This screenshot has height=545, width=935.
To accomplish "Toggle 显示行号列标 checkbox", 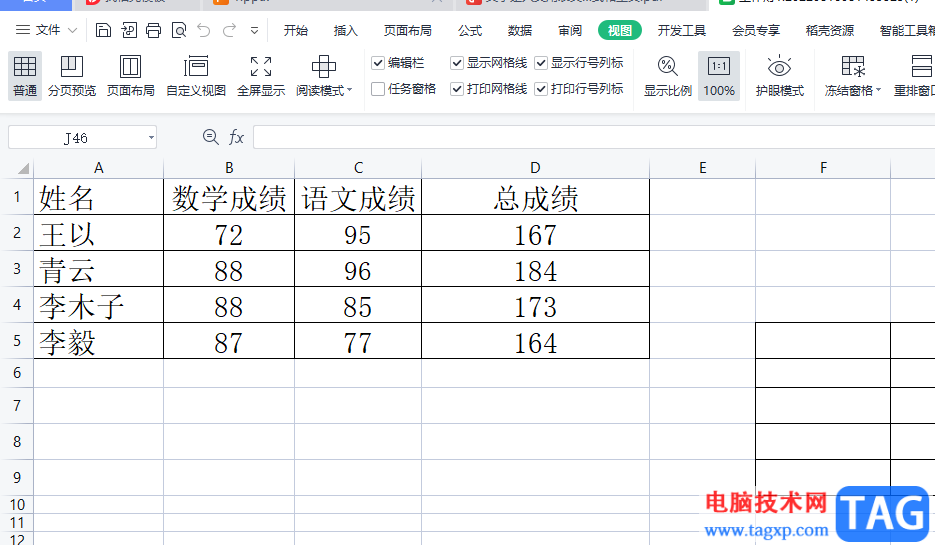I will tap(541, 63).
